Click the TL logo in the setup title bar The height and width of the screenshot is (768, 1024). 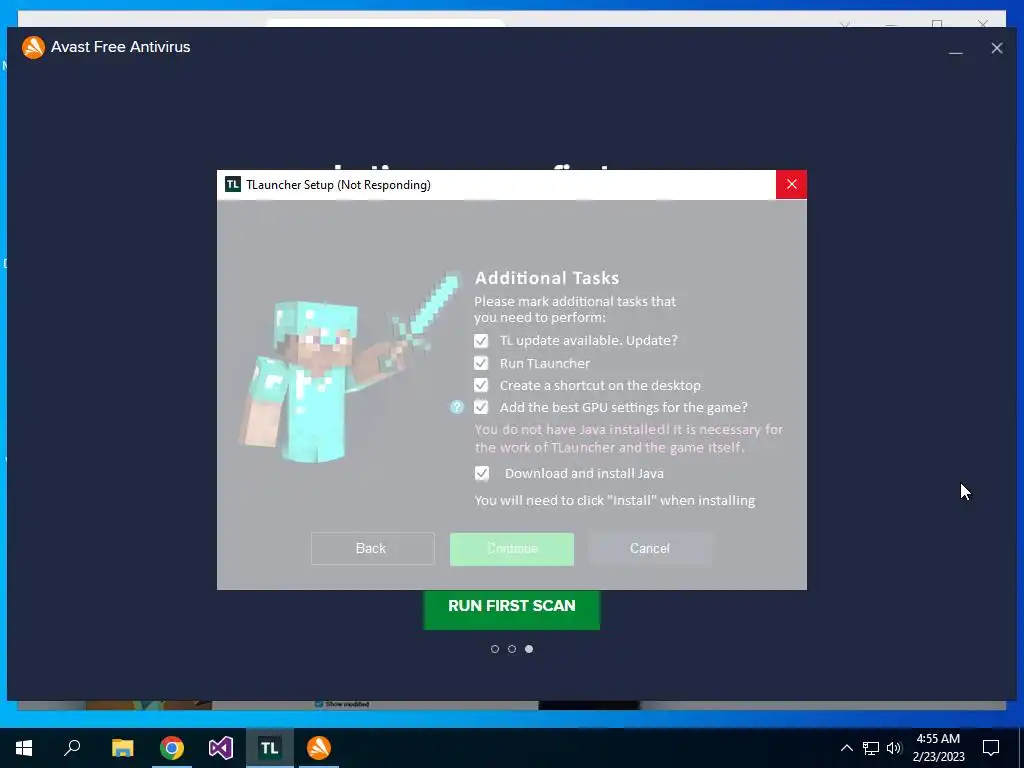pos(232,185)
